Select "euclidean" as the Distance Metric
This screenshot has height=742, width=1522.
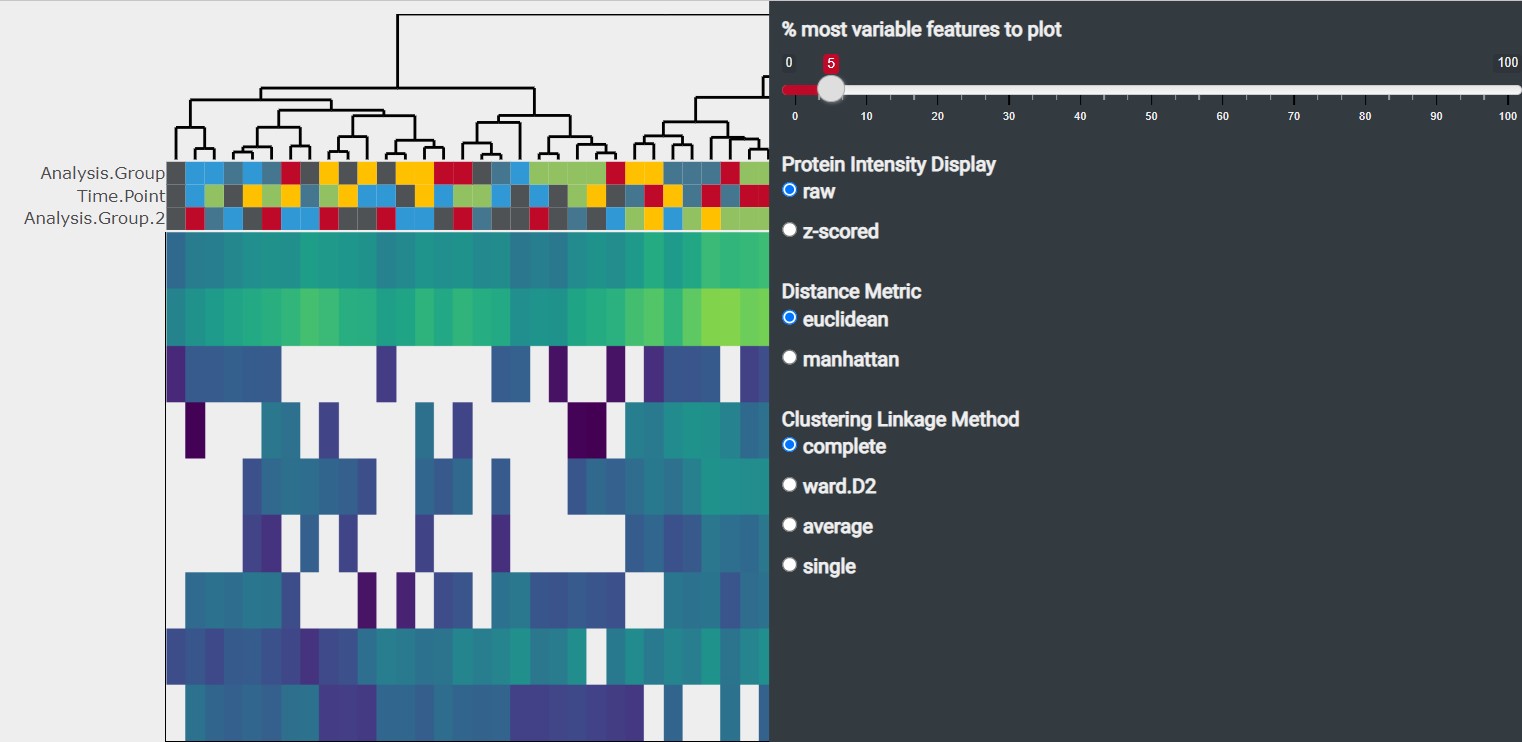click(790, 318)
